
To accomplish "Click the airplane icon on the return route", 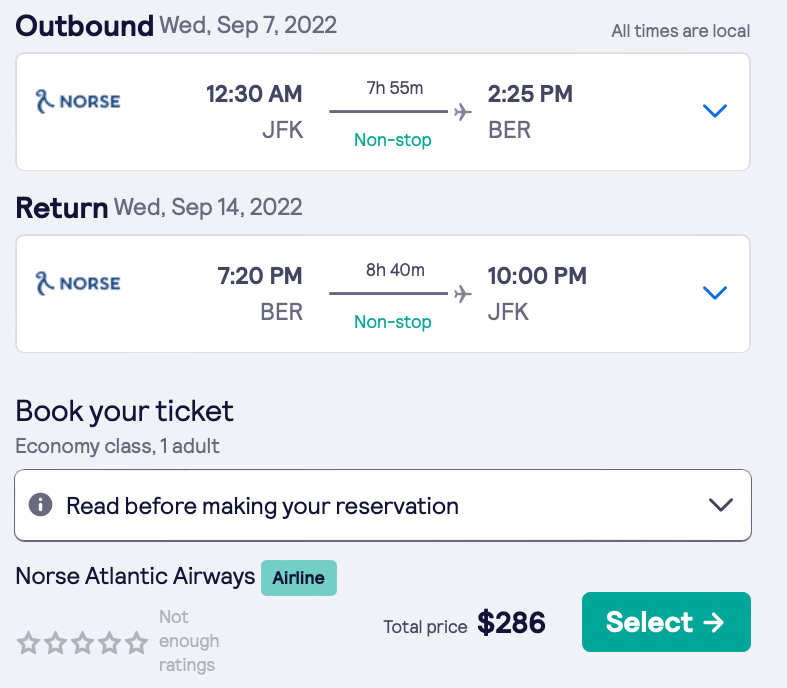I will tap(462, 293).
